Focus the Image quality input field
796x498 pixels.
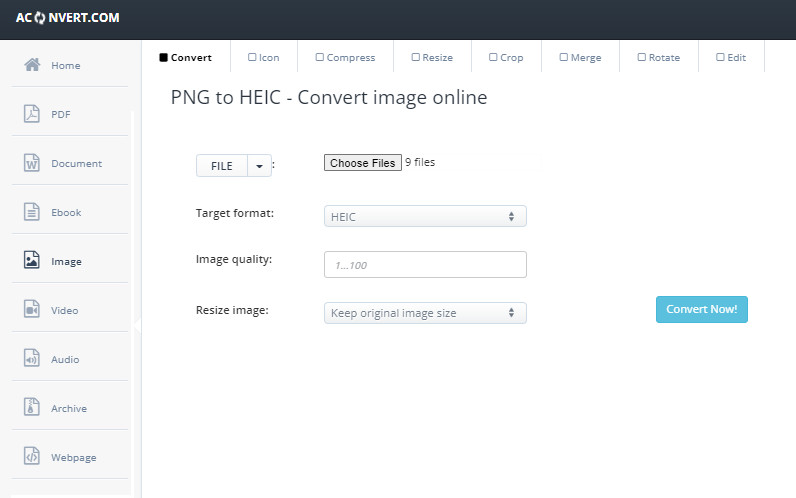[x=425, y=265]
